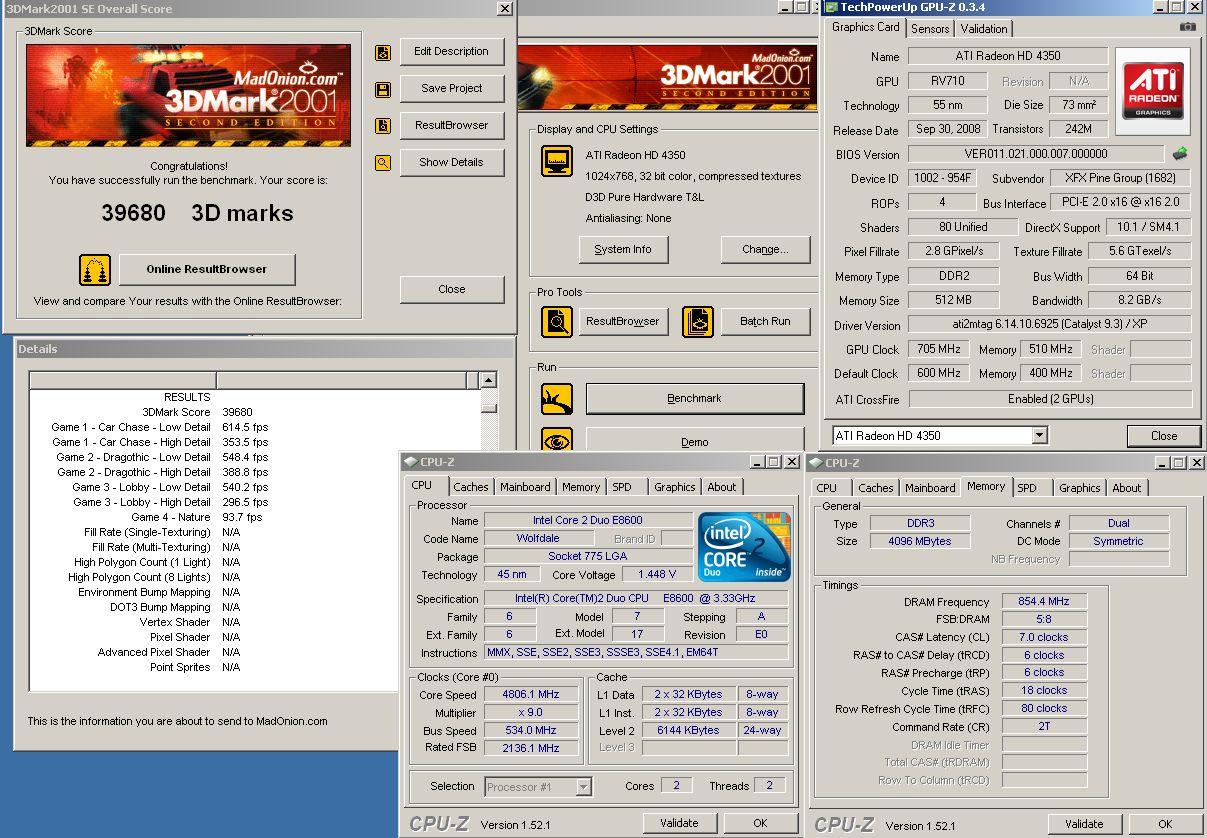Screen dimensions: 1207x838
Task: Click the Close button in GPU-Z
Action: click(1164, 436)
